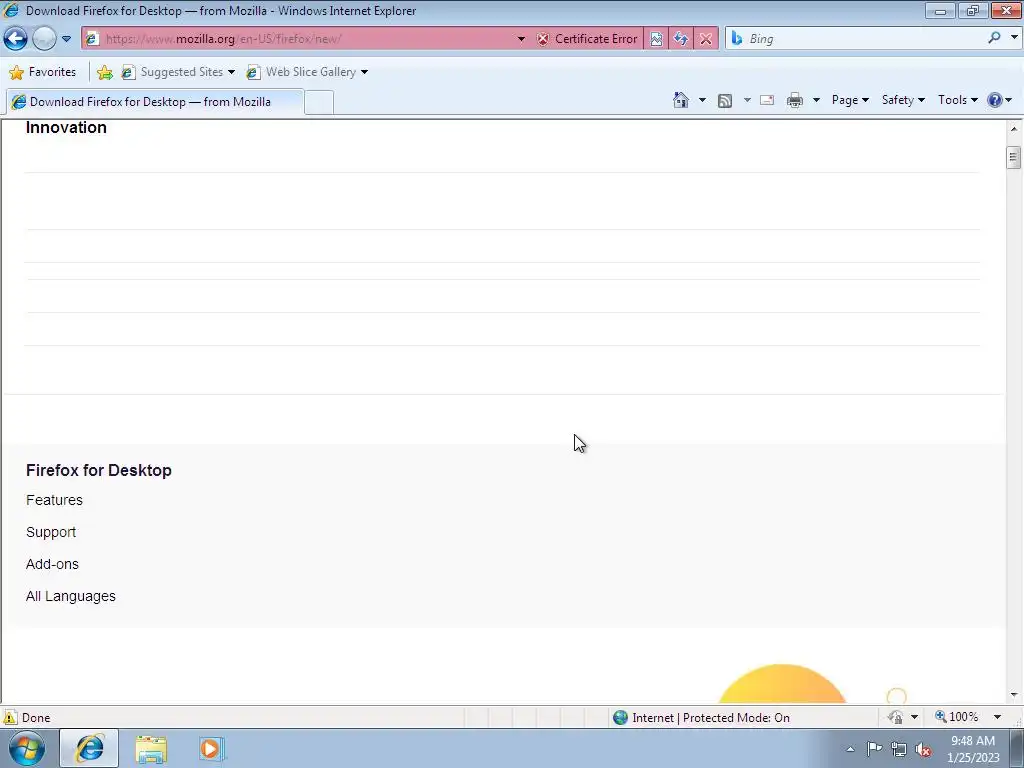Image resolution: width=1024 pixels, height=768 pixels.
Task: Expand the Print options dropdown arrow
Action: (816, 101)
